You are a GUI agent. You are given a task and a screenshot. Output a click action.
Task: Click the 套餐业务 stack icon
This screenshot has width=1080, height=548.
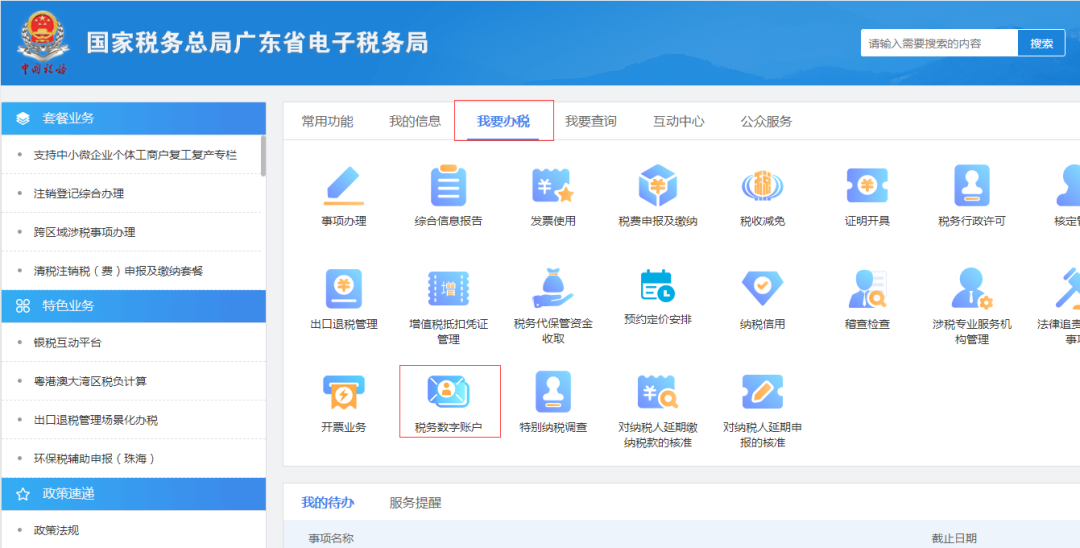[x=23, y=118]
